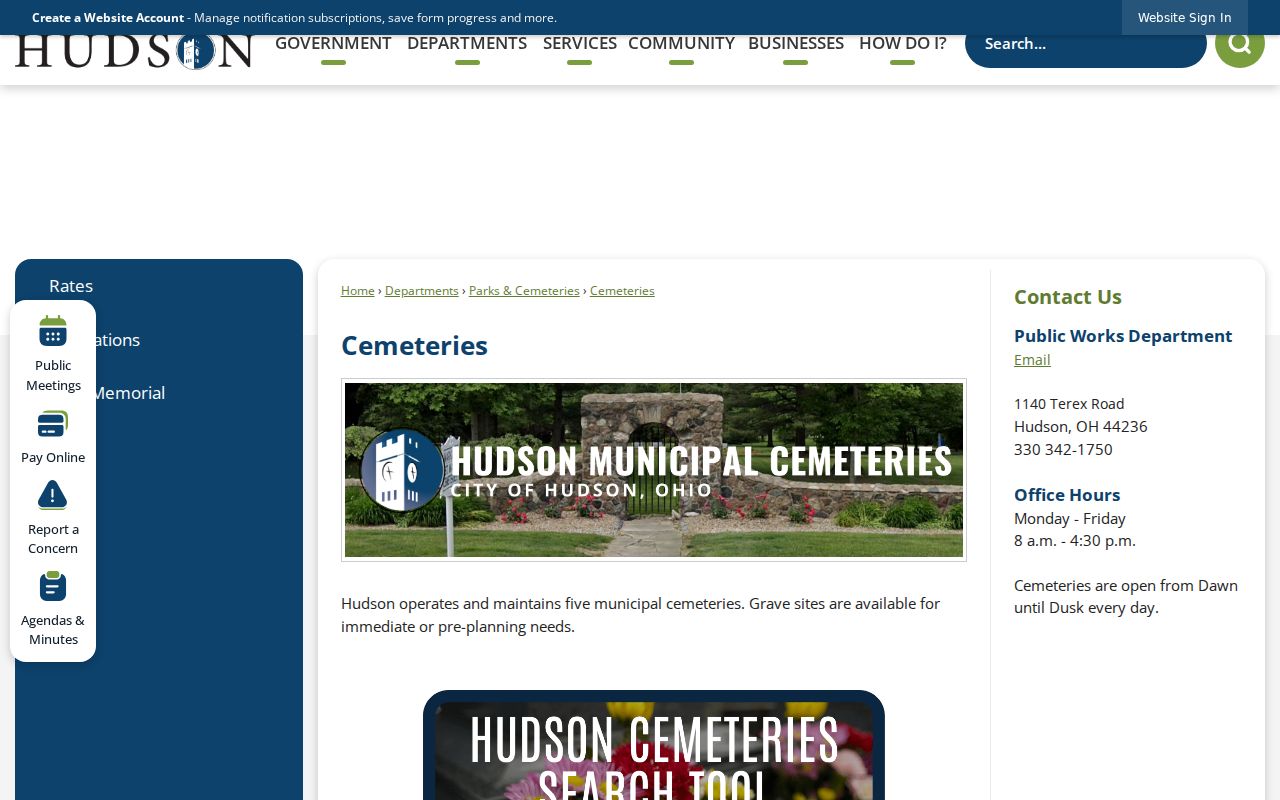Go to the Hudson logo homepage
The height and width of the screenshot is (800, 1280).
pos(134,50)
